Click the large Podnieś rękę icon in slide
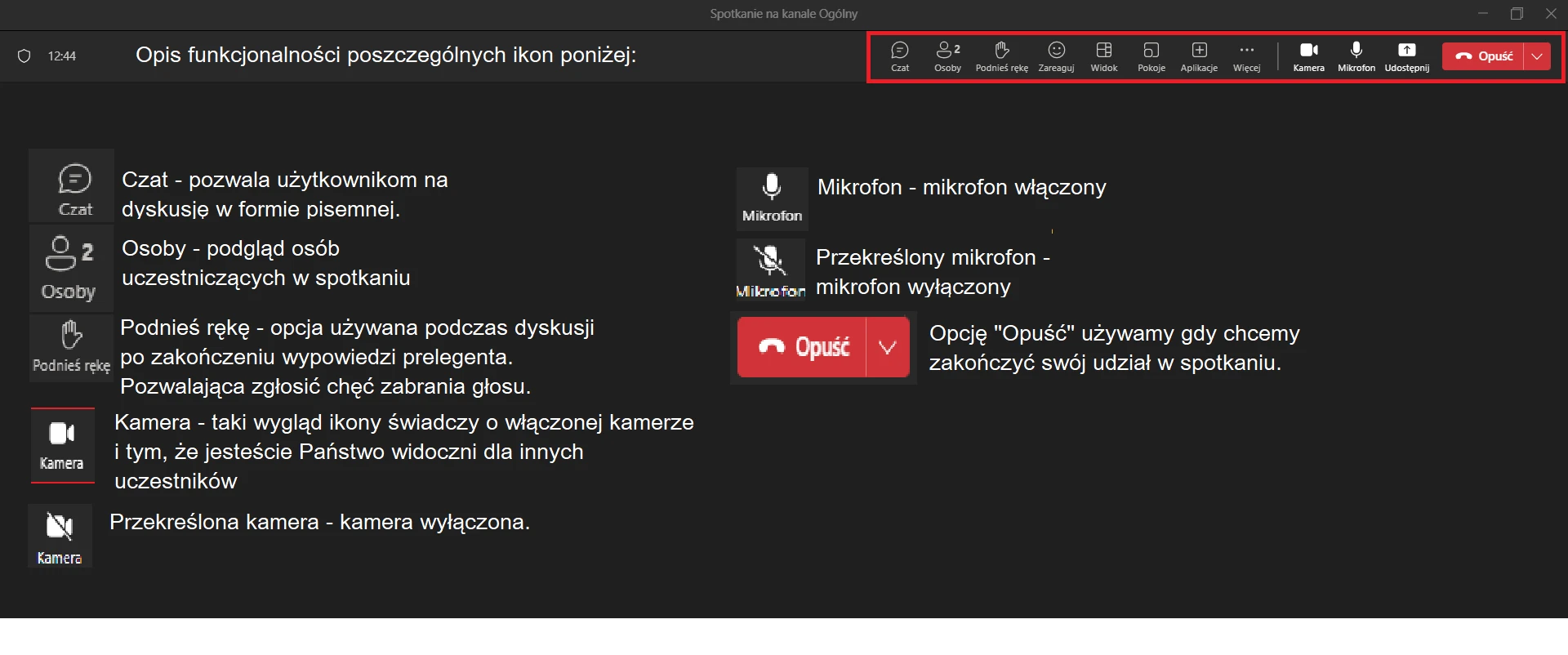1568x655 pixels. click(x=71, y=349)
